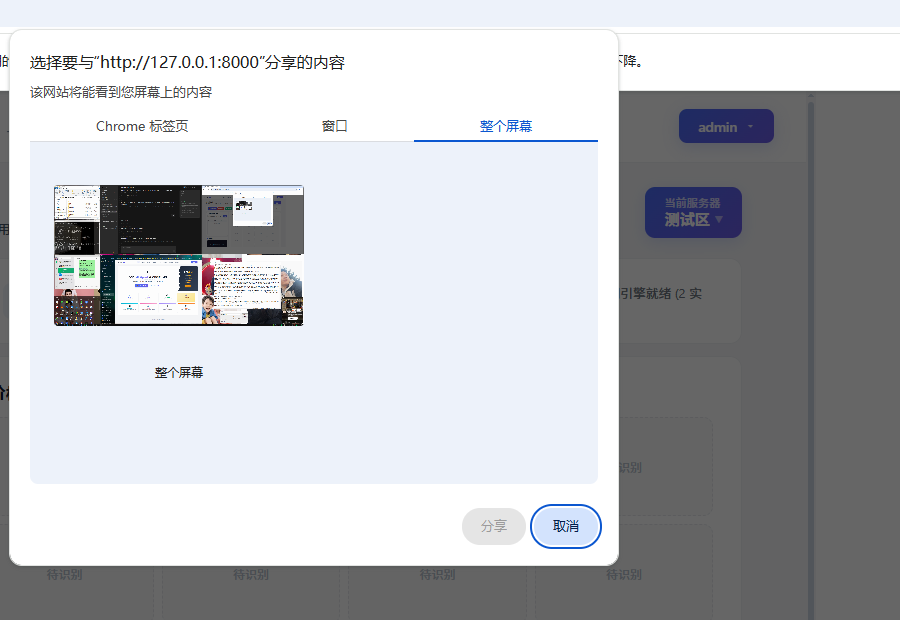
Task: Select the 整个屏幕 tab
Action: coord(506,126)
